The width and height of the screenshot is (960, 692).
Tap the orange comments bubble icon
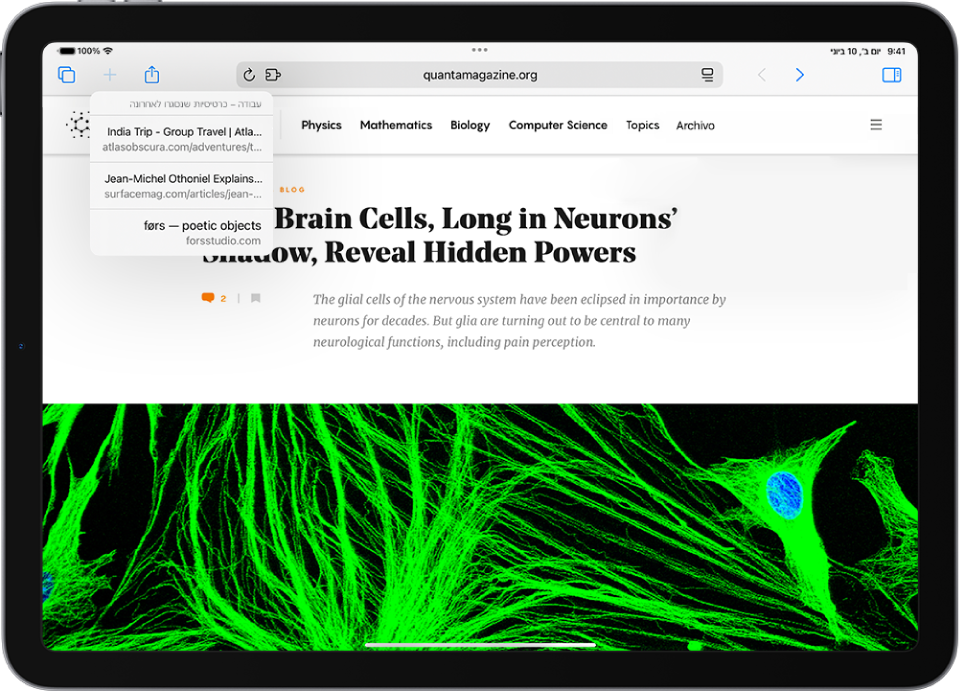tap(208, 298)
